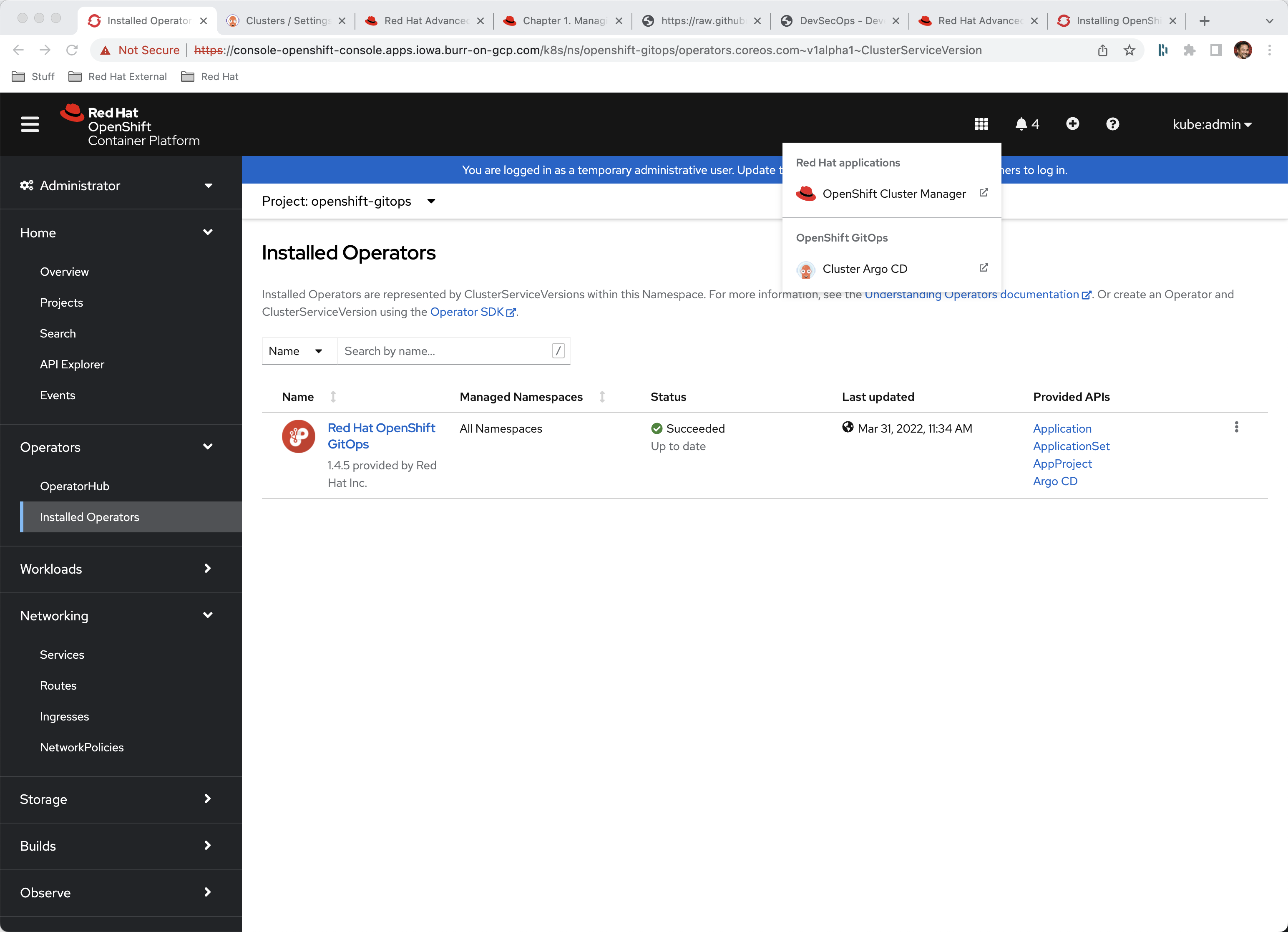Click the Red Hat OpenShift GitOps logo
1288x932 pixels.
[298, 436]
